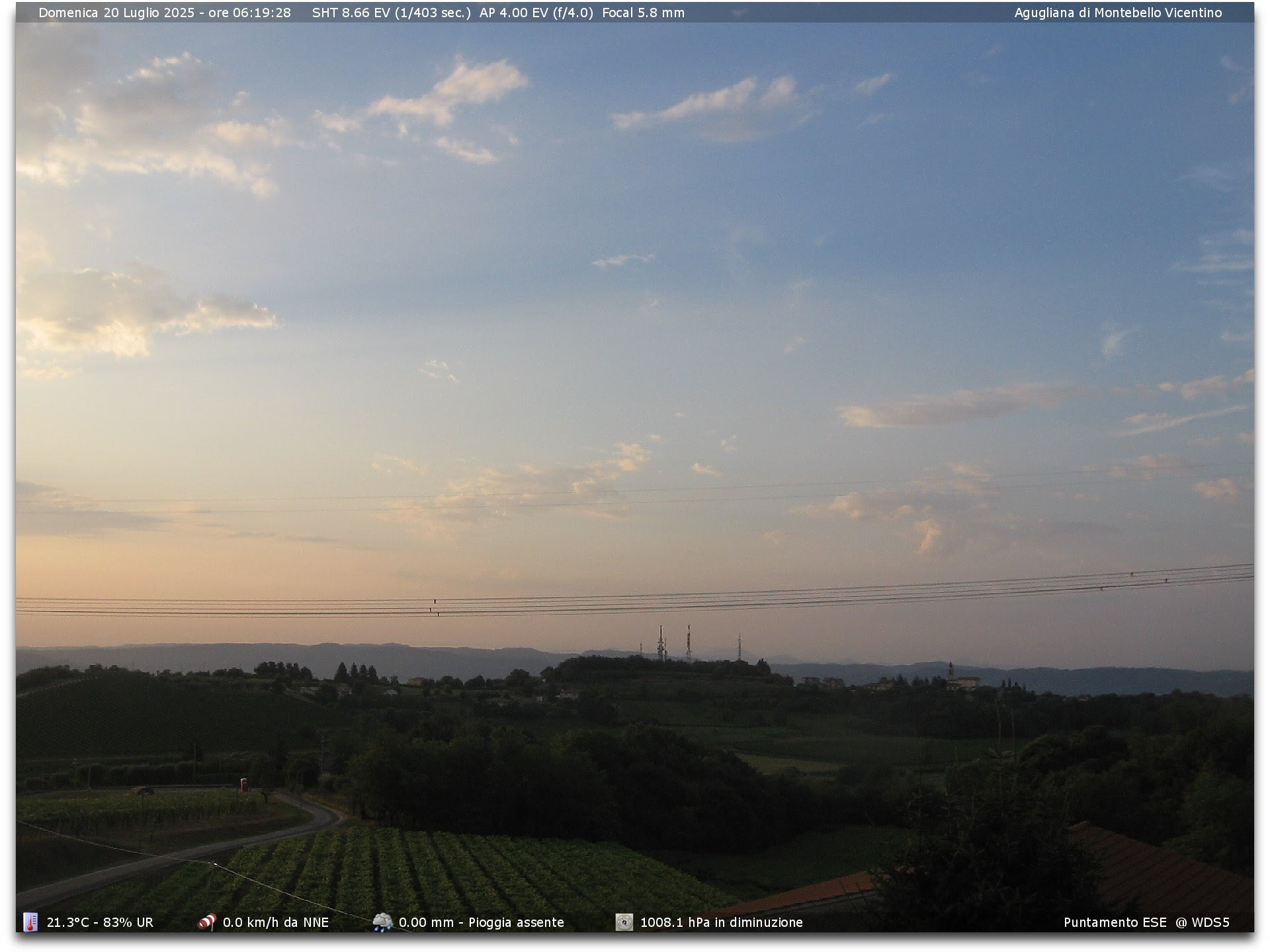Click the date 'Domenica 20 Luglio 2025'
Screen dimensions: 1270x952
[116, 13]
